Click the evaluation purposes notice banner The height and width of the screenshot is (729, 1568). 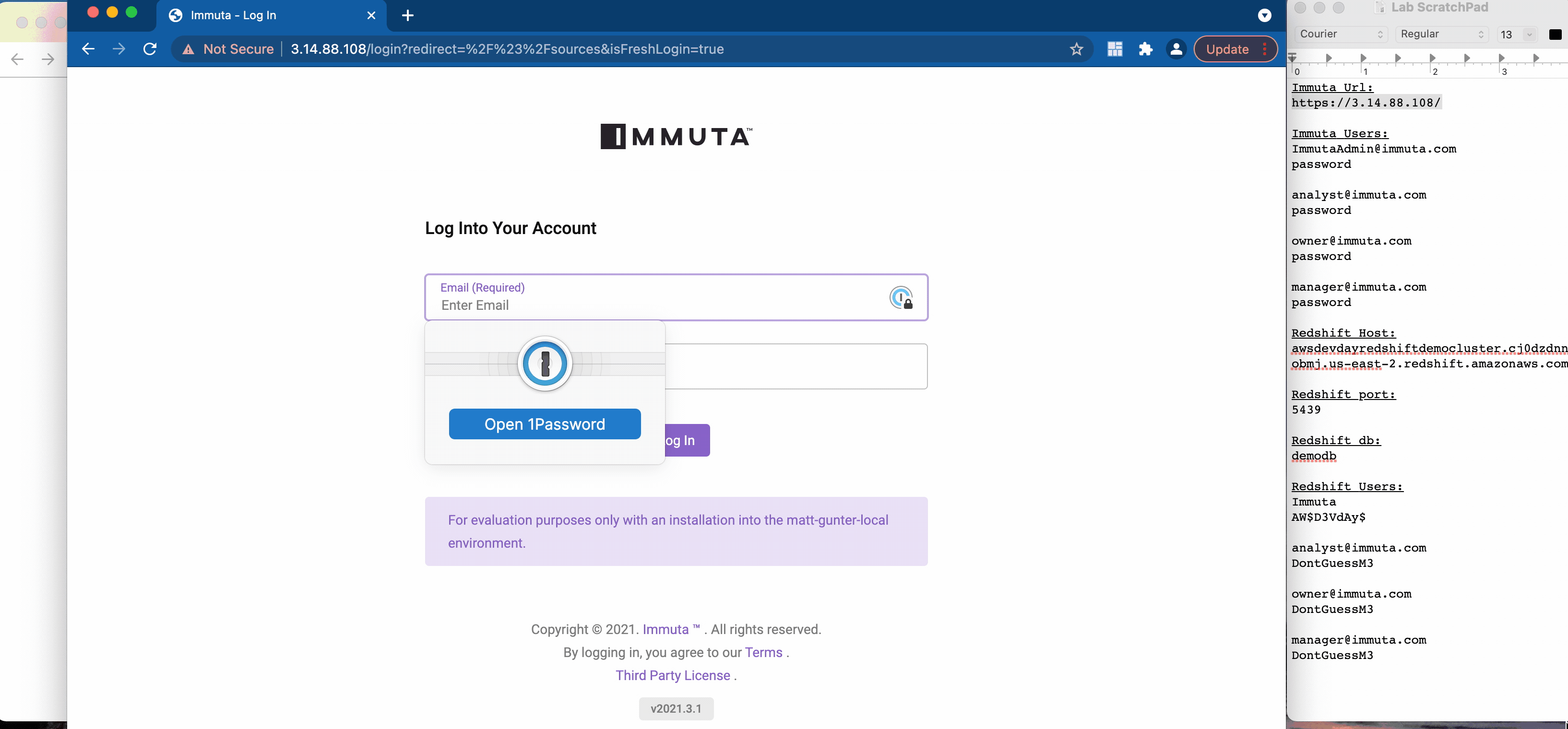(676, 531)
